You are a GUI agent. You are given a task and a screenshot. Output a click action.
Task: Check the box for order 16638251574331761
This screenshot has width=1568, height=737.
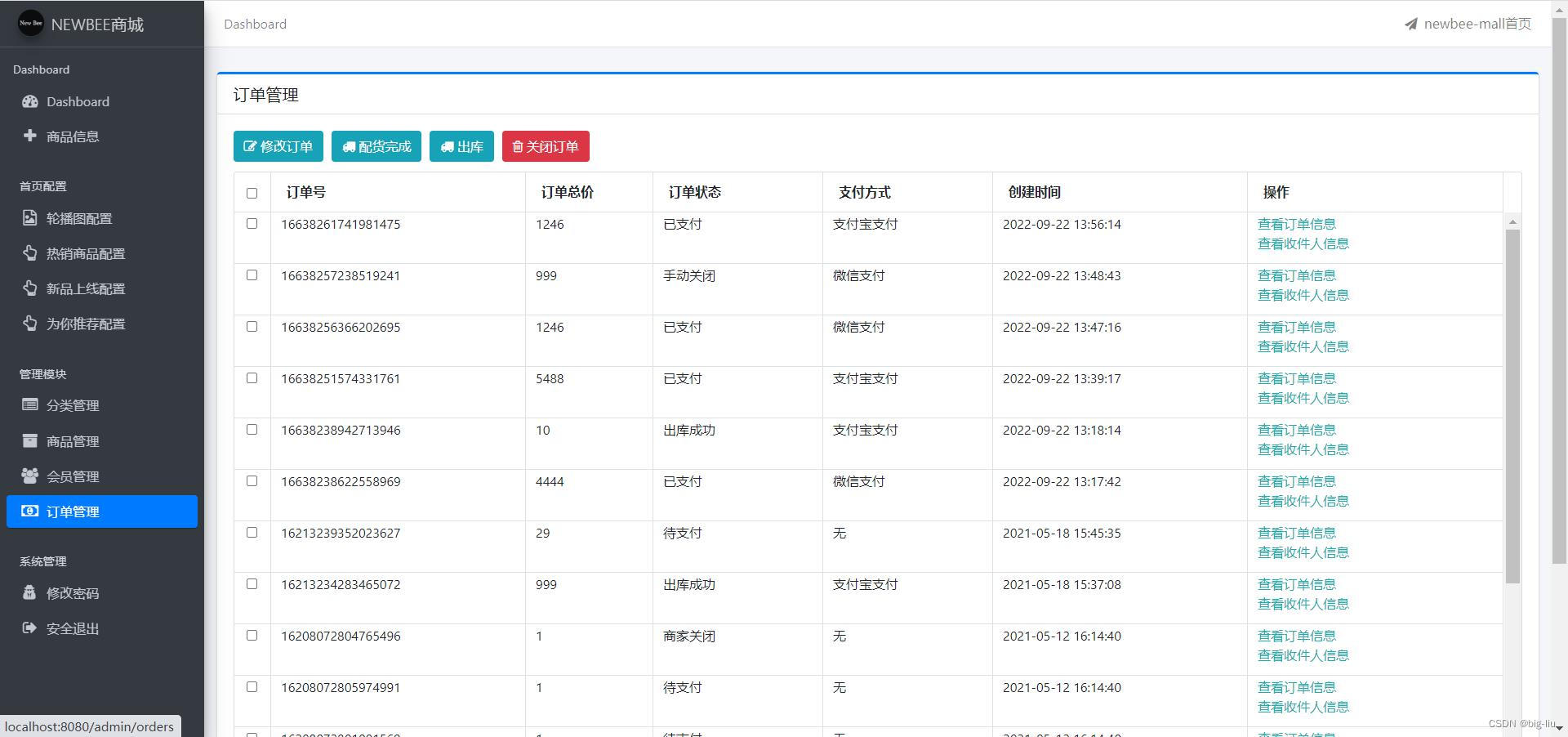[252, 377]
